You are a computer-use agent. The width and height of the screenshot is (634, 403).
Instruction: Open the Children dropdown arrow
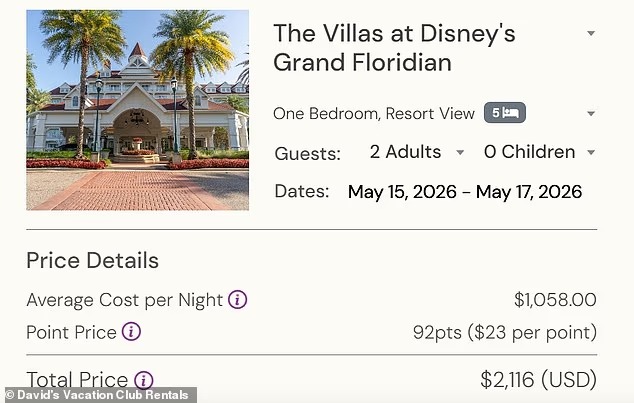(x=590, y=153)
